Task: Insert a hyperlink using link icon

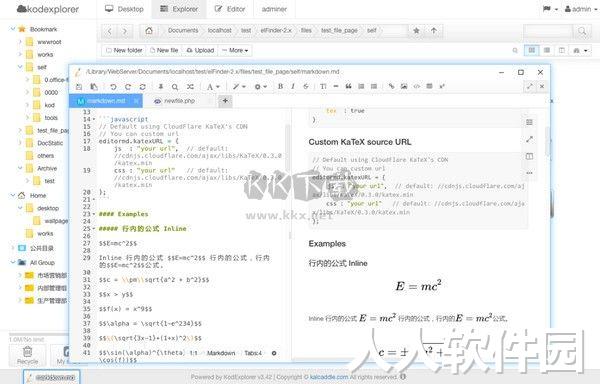Action: (x=391, y=86)
